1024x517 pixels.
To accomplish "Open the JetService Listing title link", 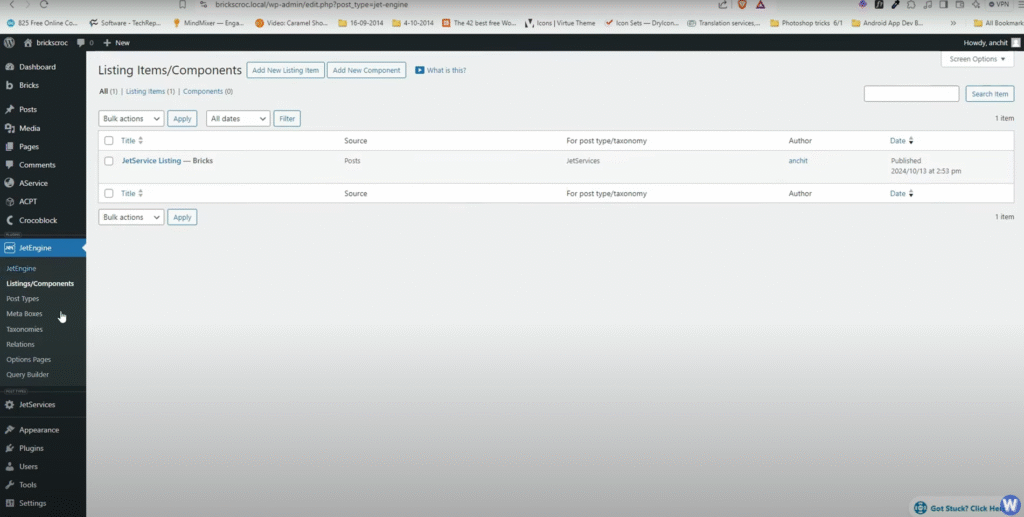I will (x=151, y=161).
